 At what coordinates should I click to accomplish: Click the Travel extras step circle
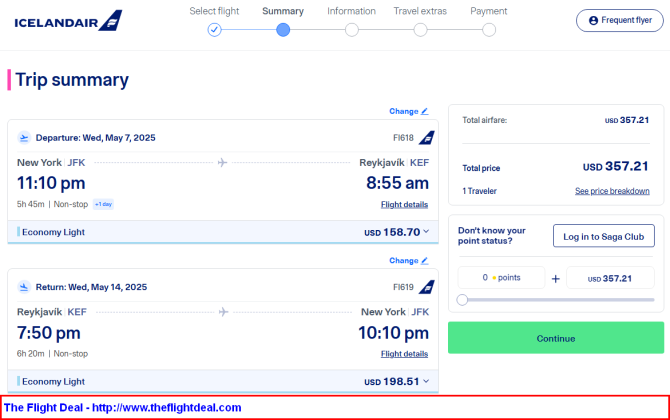point(420,30)
